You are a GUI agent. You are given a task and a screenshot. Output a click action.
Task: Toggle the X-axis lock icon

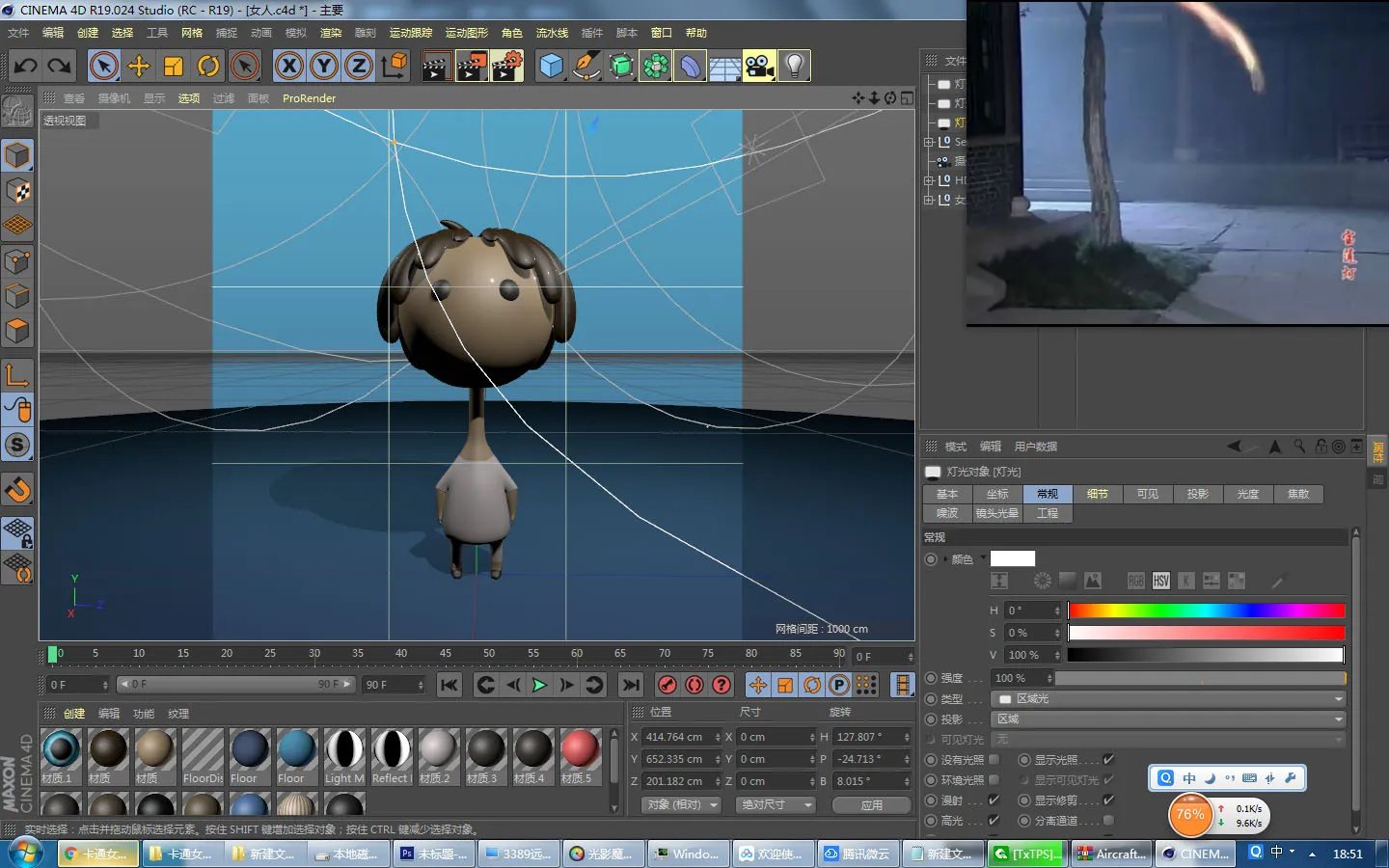tap(288, 66)
